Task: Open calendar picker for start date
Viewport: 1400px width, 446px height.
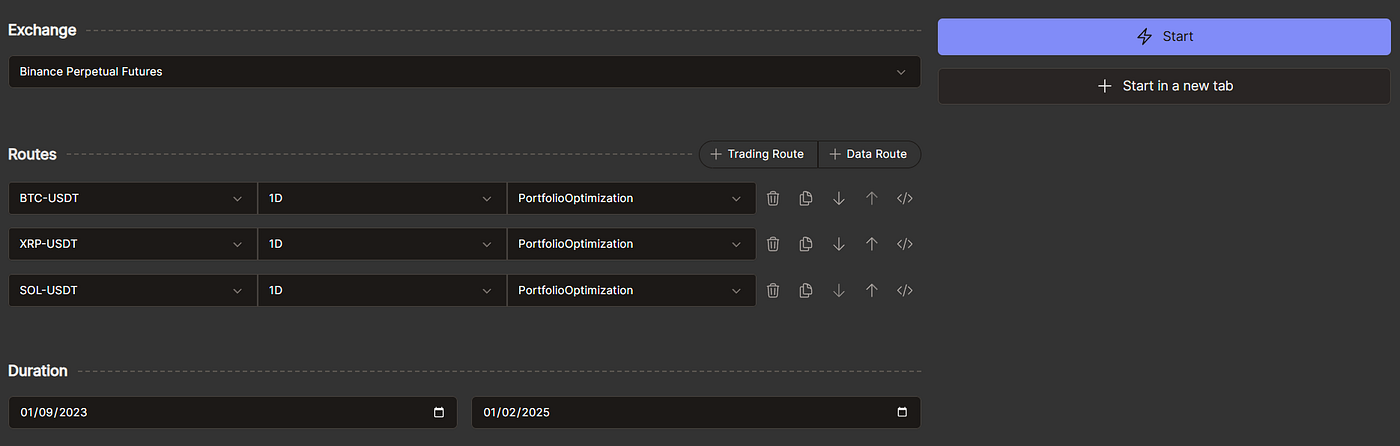Action: click(439, 413)
